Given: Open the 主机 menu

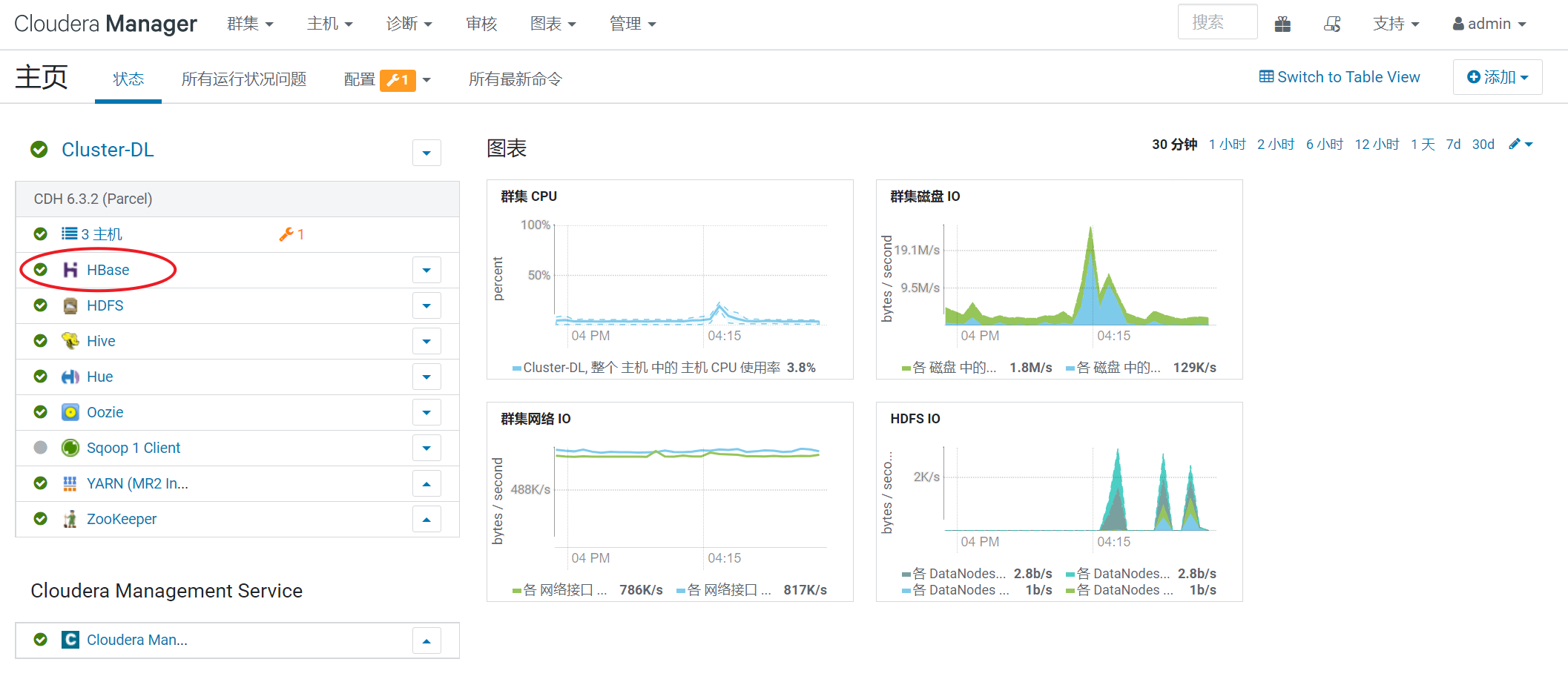Looking at the screenshot, I should (330, 24).
